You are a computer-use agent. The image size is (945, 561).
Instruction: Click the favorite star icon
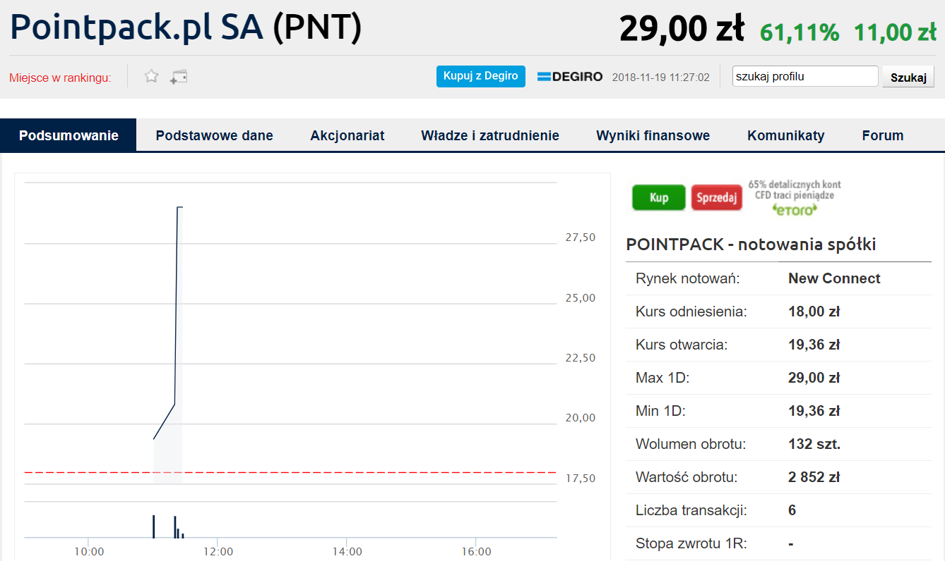(152, 77)
